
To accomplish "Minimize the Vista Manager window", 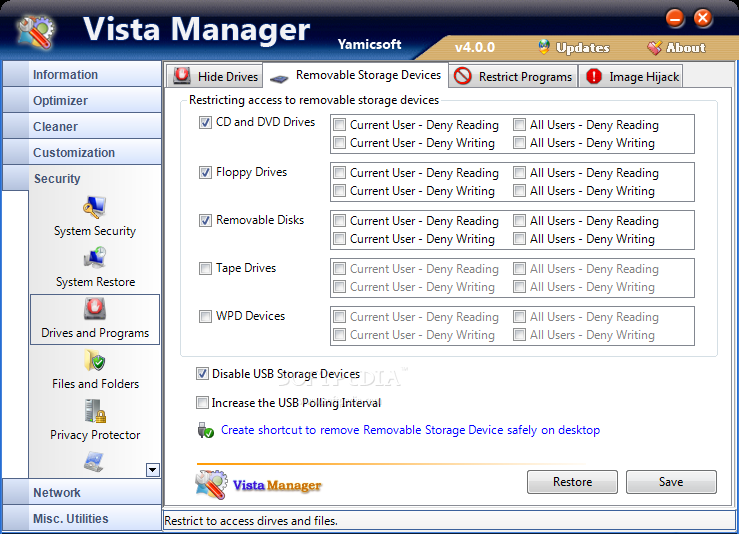I will (x=675, y=18).
